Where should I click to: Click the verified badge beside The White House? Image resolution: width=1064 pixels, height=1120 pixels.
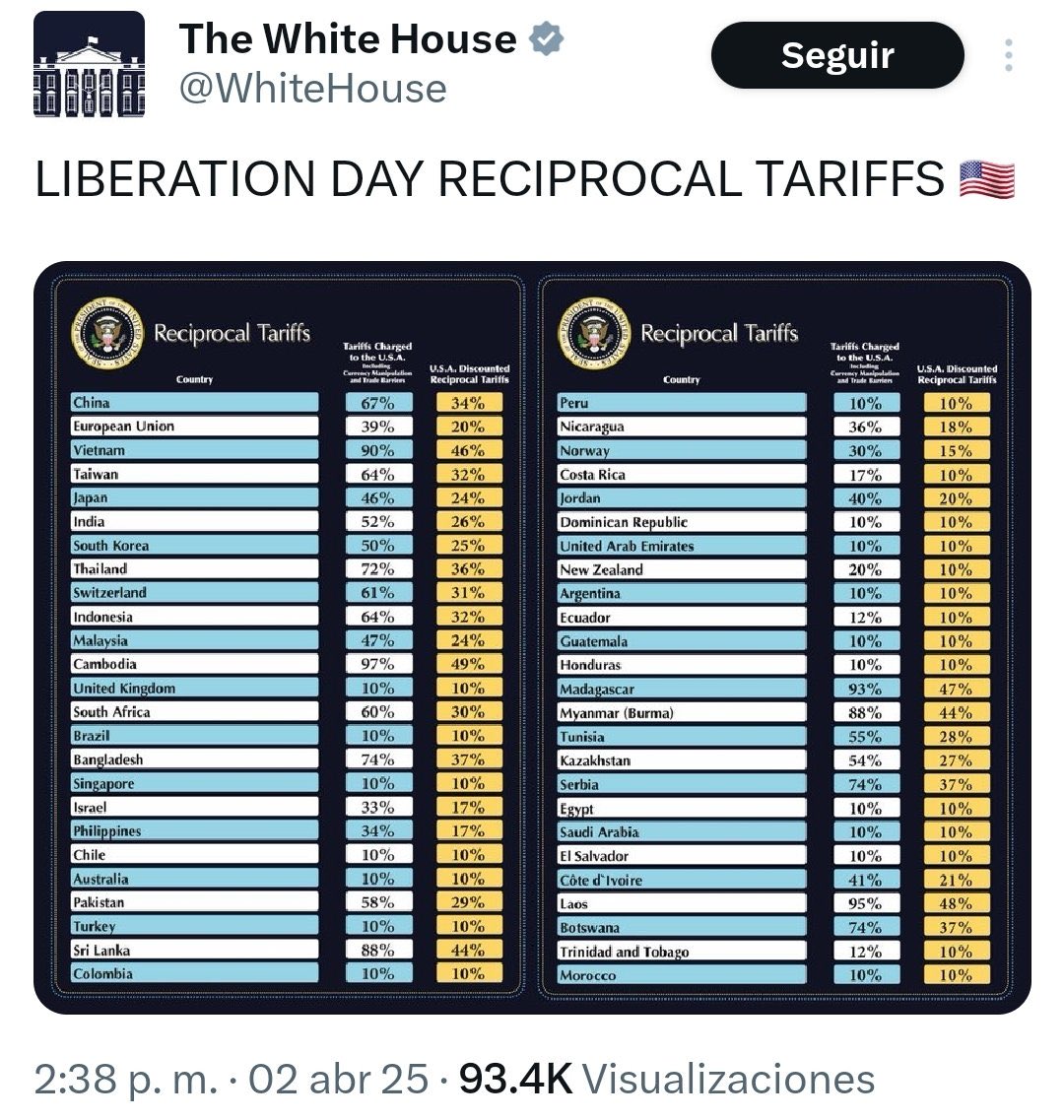point(546,38)
